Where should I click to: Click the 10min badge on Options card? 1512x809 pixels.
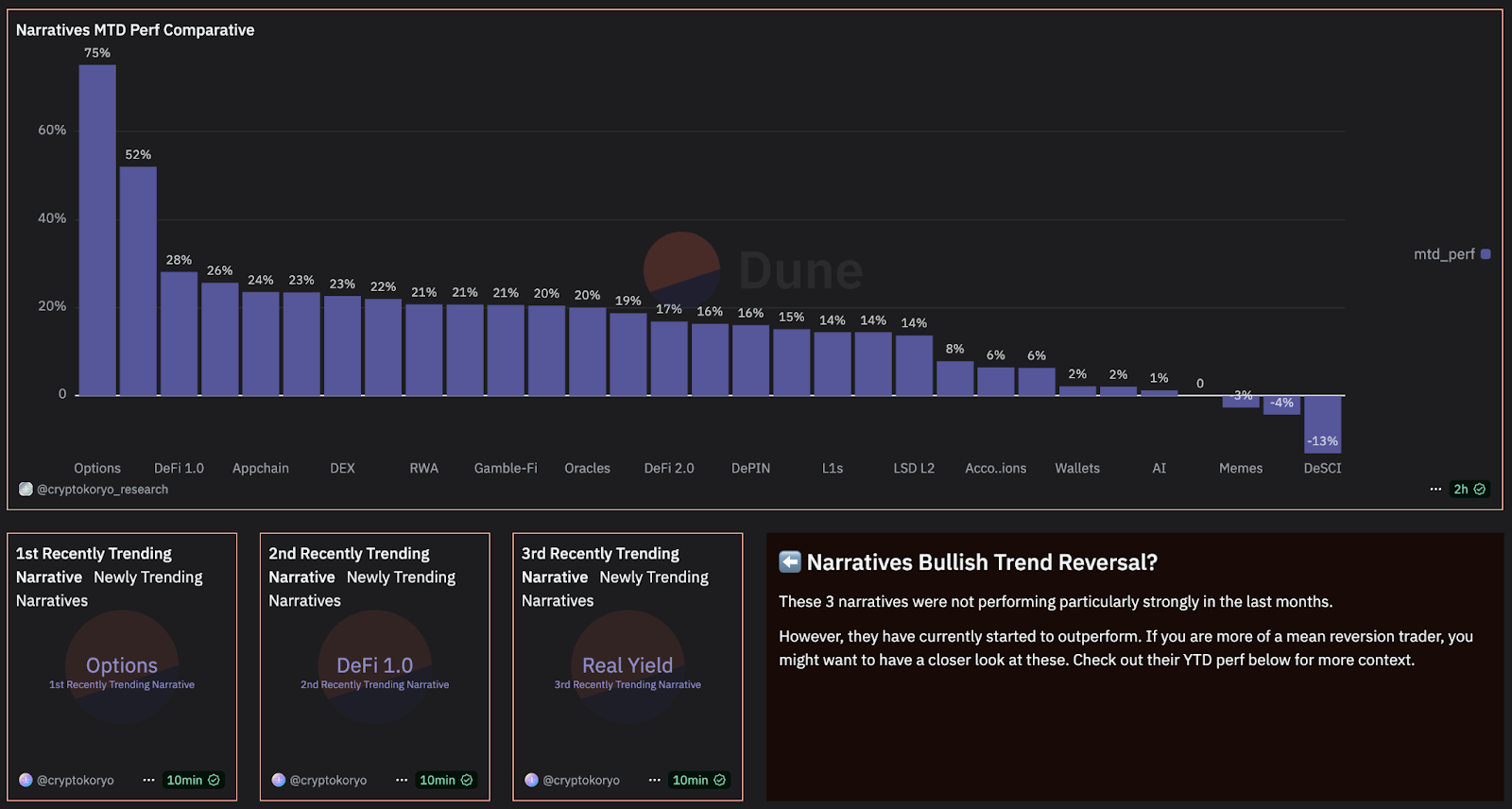pos(193,780)
